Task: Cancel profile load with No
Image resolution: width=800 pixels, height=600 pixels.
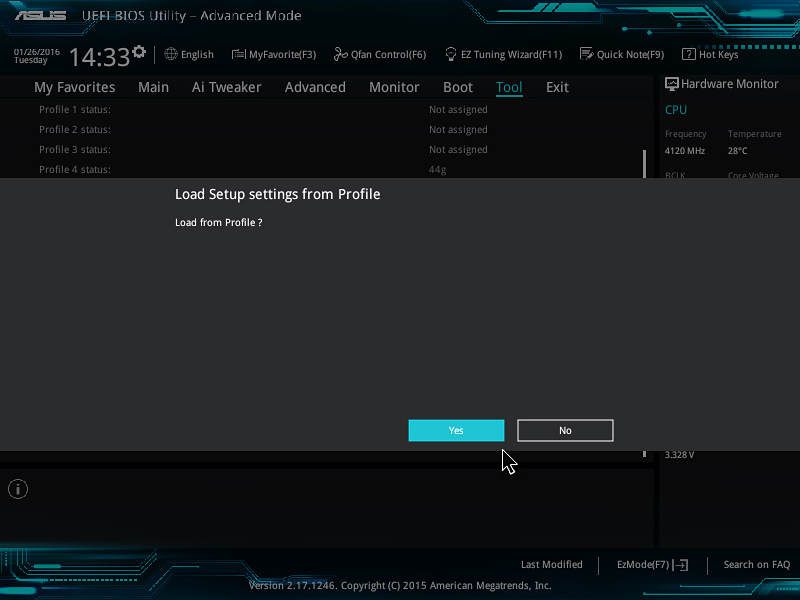Action: point(565,431)
